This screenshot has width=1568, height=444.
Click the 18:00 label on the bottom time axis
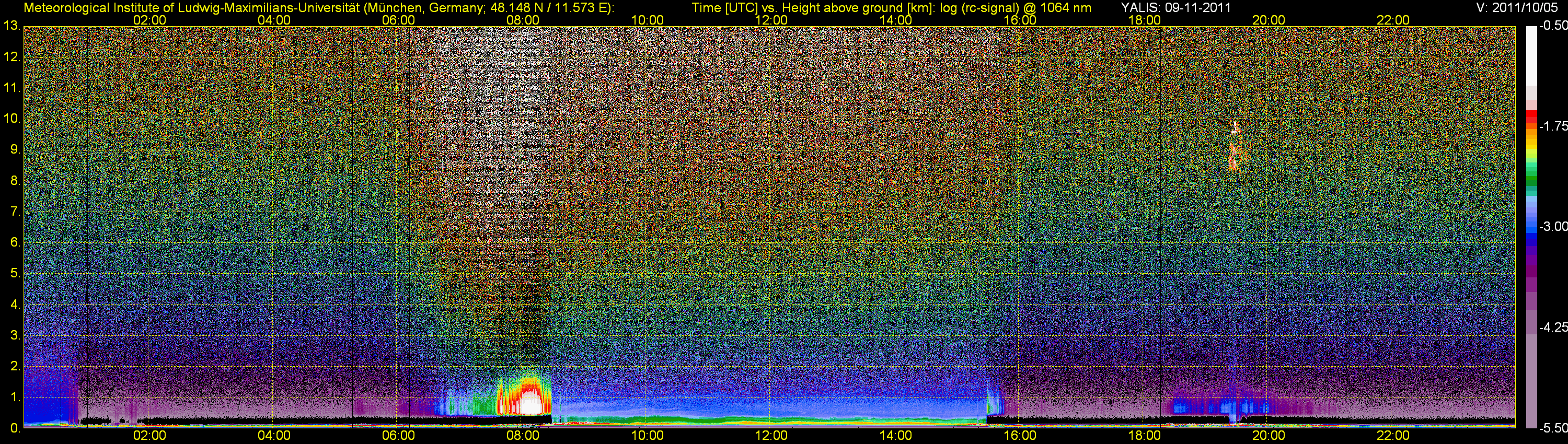[1144, 436]
